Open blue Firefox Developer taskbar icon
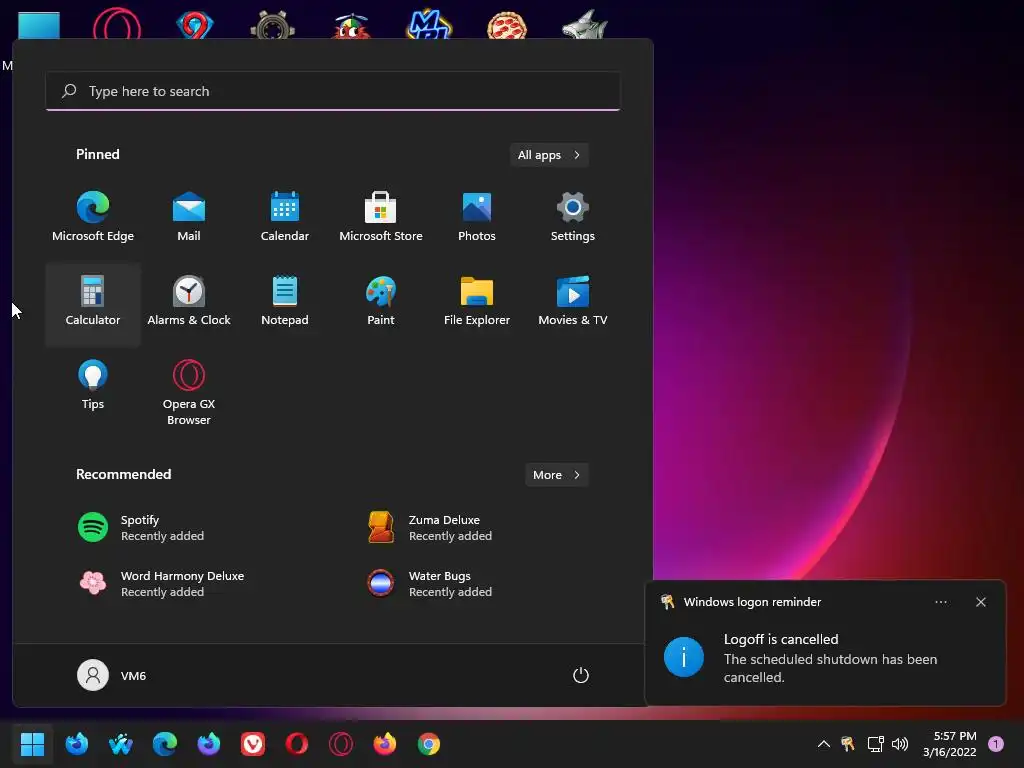Viewport: 1024px width, 768px height. [76, 744]
